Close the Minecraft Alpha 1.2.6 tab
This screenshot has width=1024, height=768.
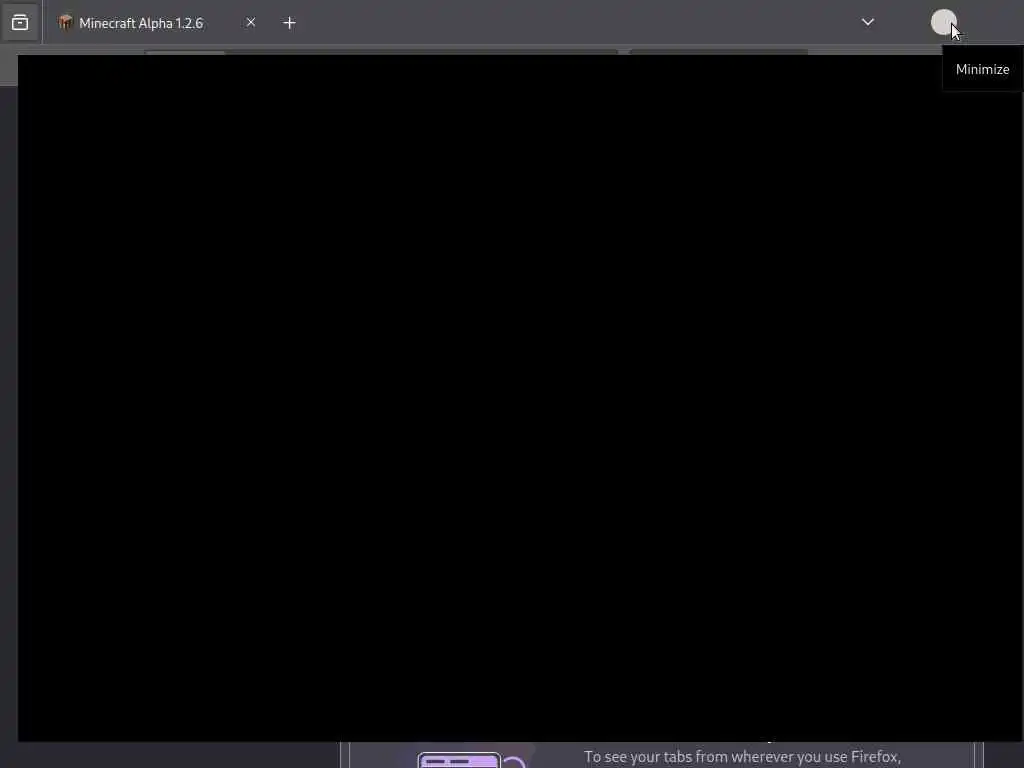tap(251, 22)
